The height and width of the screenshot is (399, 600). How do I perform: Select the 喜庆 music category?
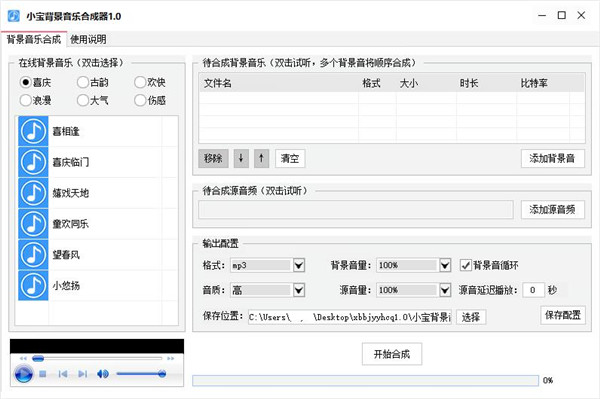tap(35, 82)
